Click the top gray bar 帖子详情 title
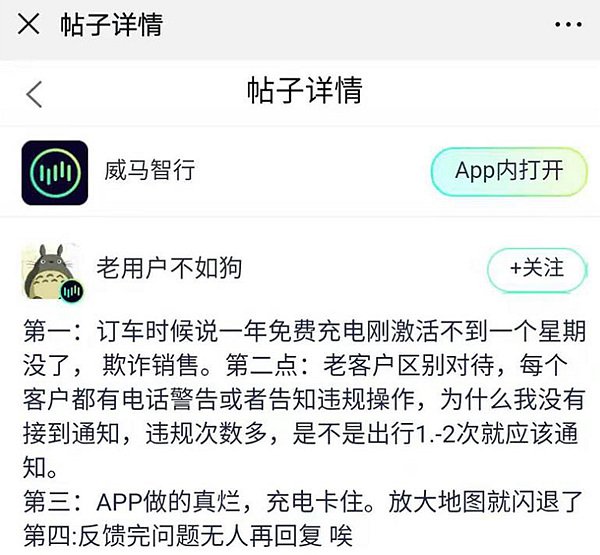This screenshot has width=600, height=555. coord(112,24)
